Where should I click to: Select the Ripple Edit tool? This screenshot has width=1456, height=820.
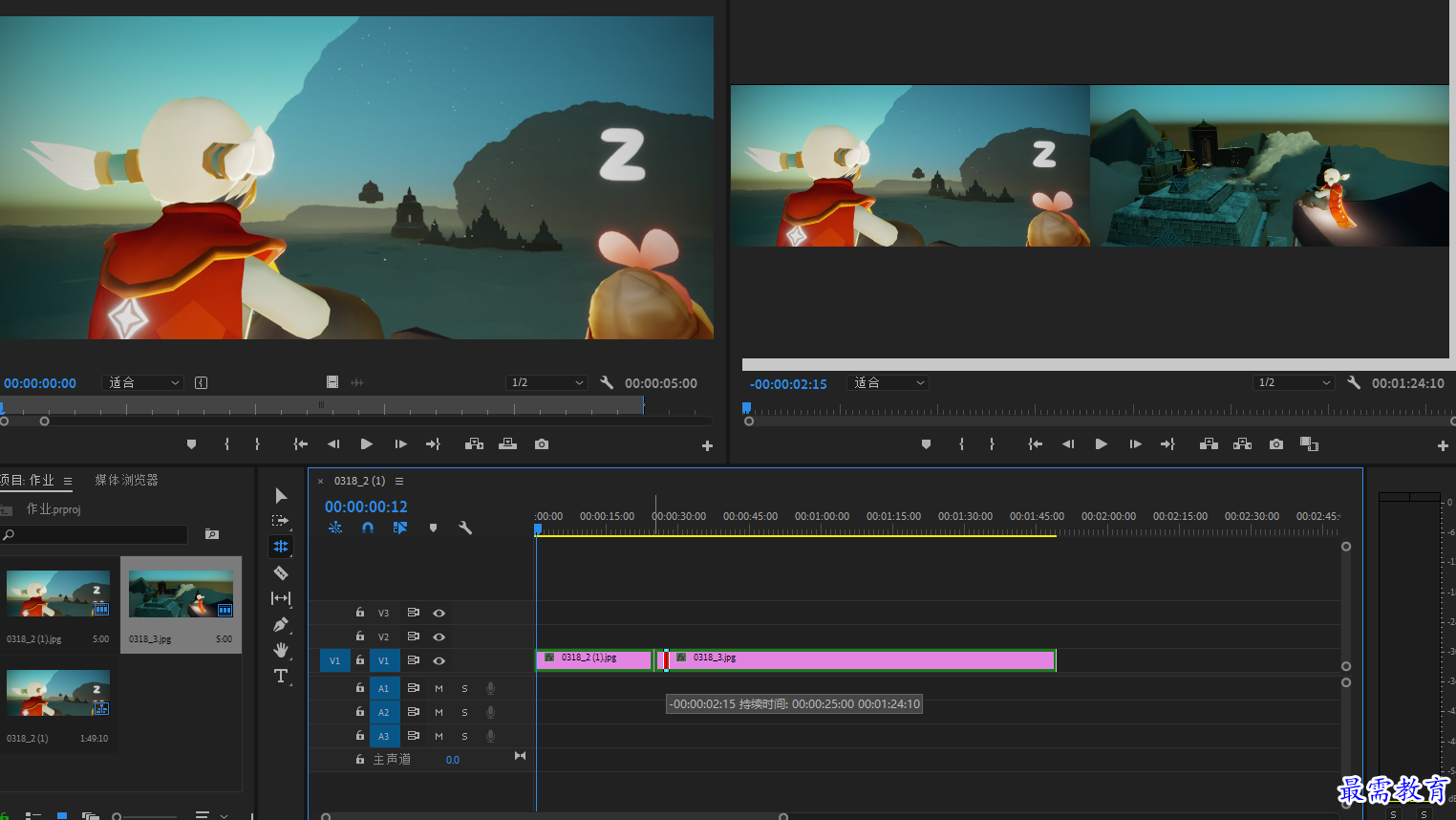[x=281, y=547]
